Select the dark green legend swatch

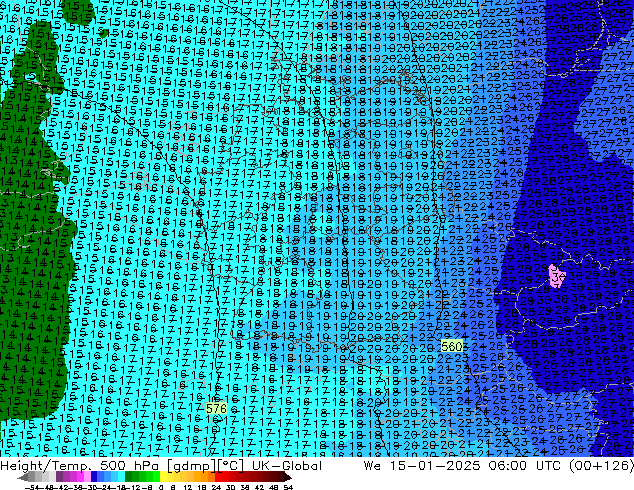click(x=129, y=477)
